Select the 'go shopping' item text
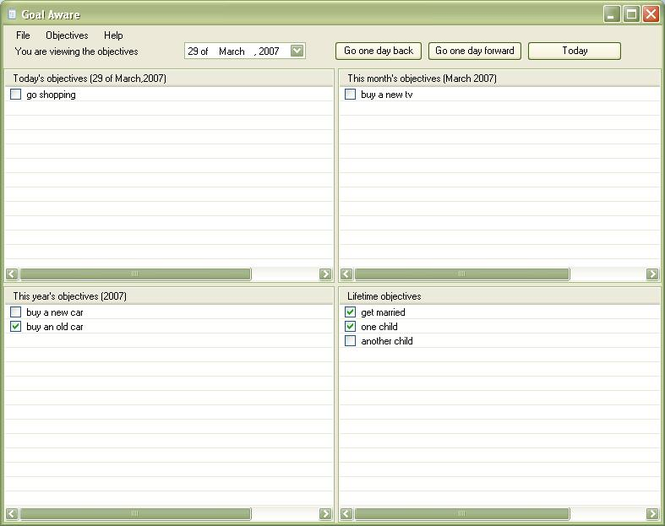Screen dimensions: 665x526 pyautogui.click(x=51, y=95)
